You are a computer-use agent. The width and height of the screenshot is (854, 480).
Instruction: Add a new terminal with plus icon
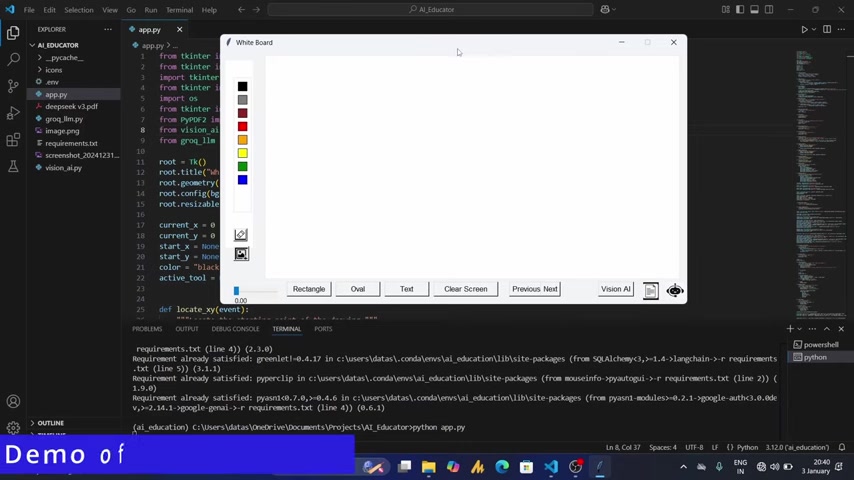[x=790, y=329]
